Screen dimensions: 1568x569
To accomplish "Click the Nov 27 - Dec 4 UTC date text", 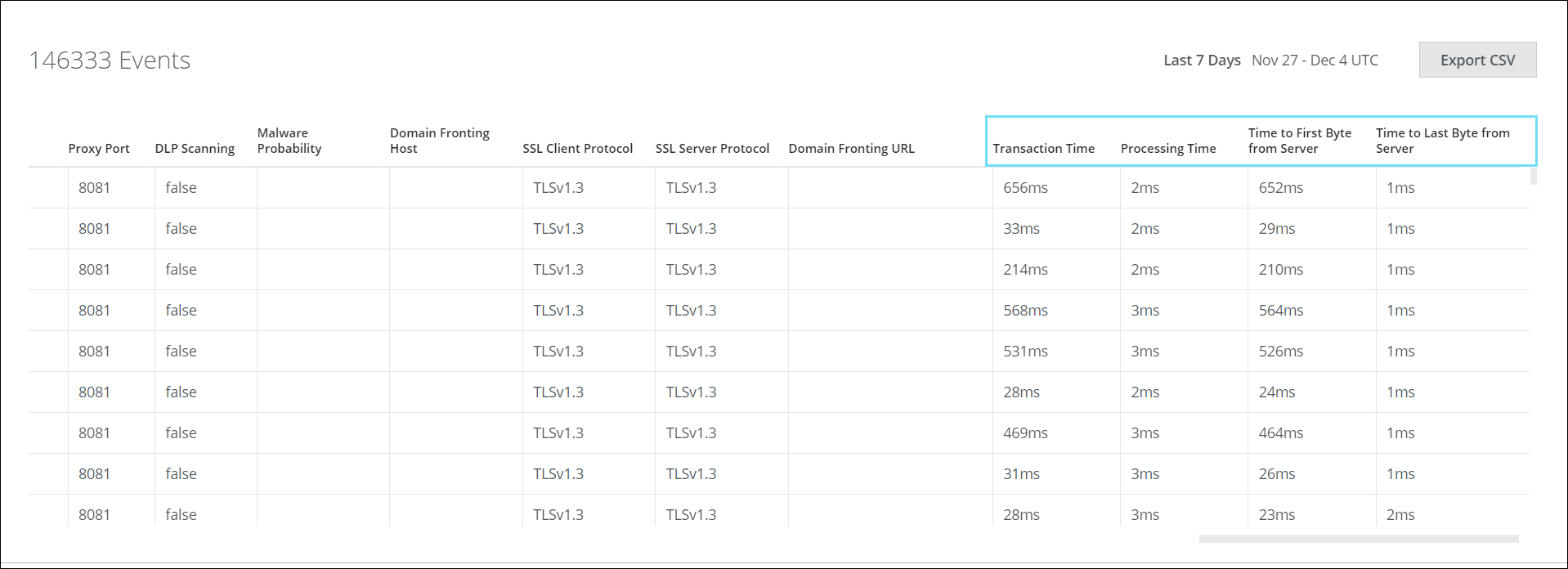I will [x=1315, y=60].
